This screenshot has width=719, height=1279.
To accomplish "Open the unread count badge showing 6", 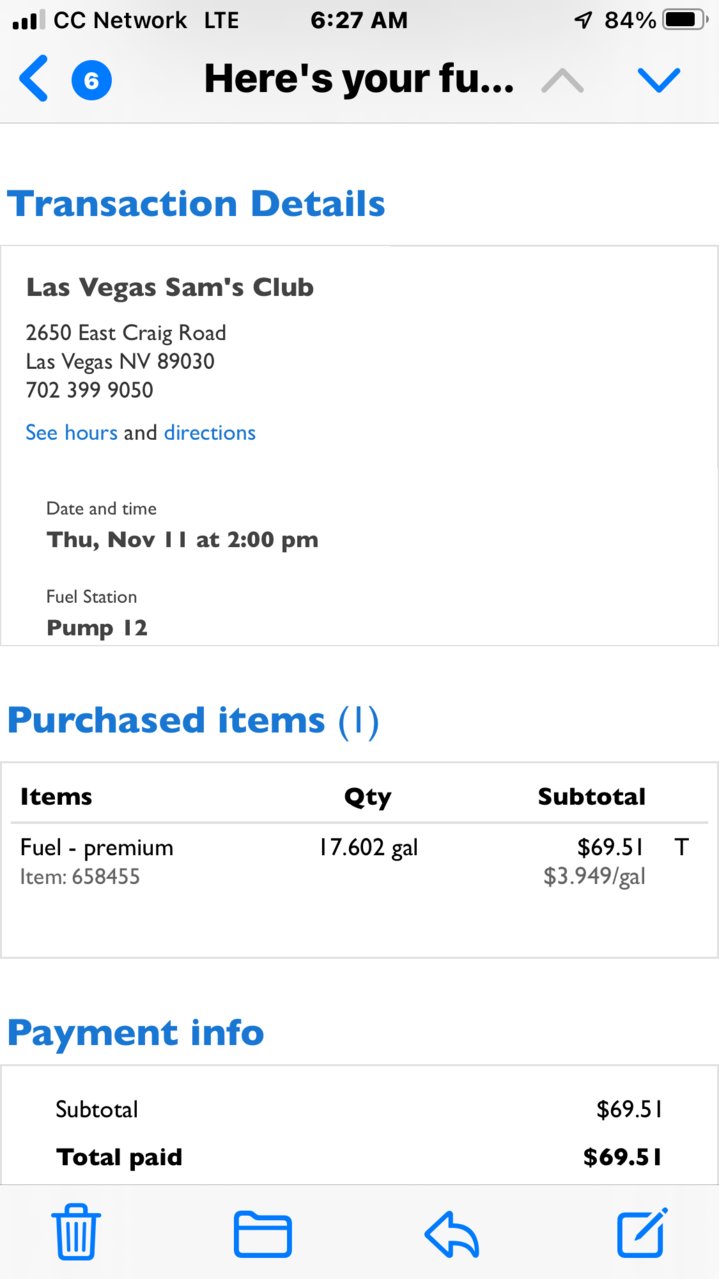I will (91, 80).
